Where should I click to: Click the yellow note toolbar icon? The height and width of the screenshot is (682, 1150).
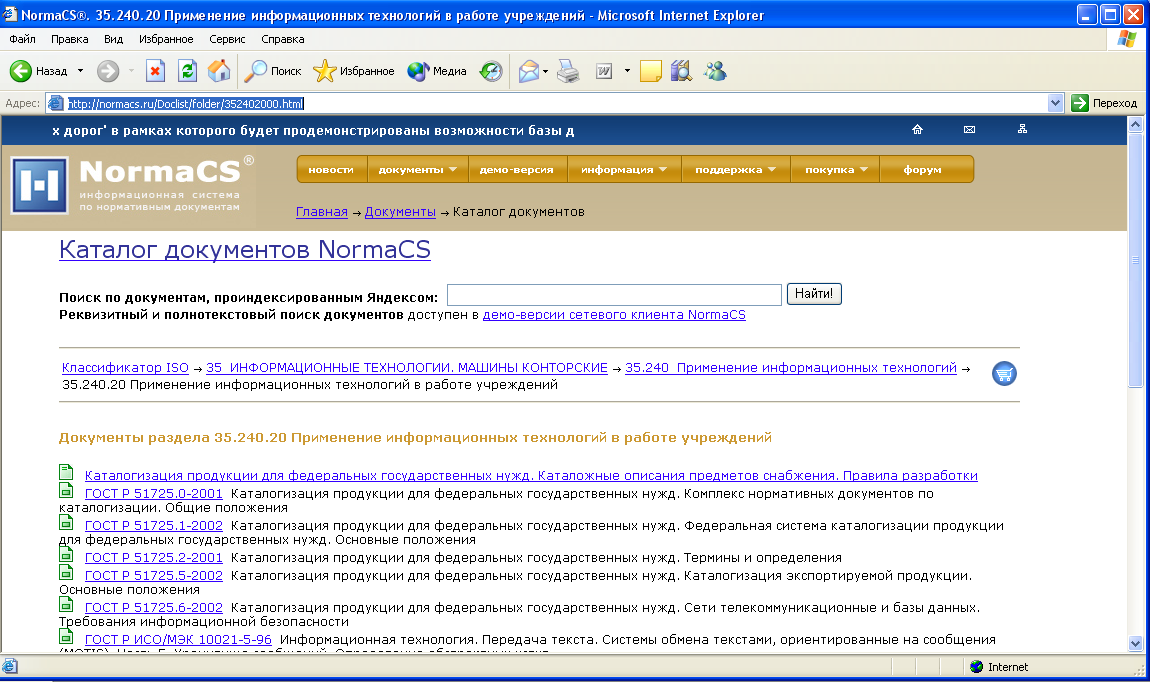(651, 71)
